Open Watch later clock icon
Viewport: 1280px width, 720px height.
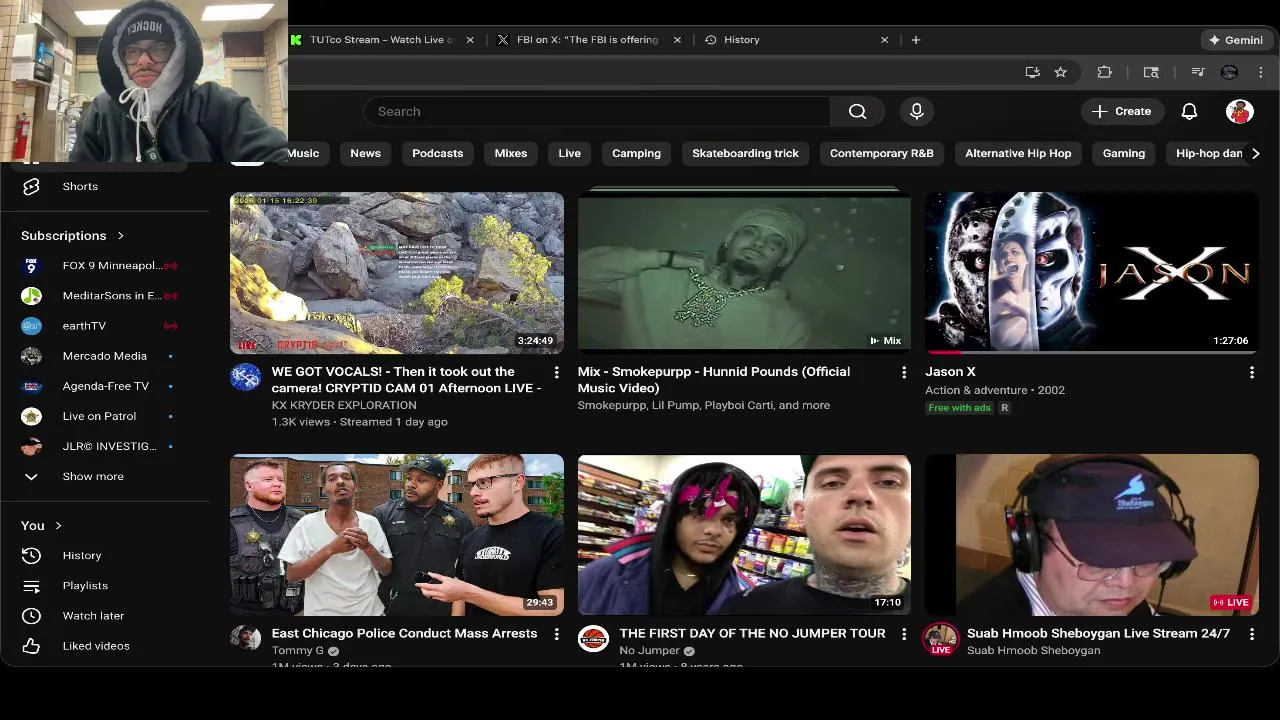pyautogui.click(x=31, y=615)
